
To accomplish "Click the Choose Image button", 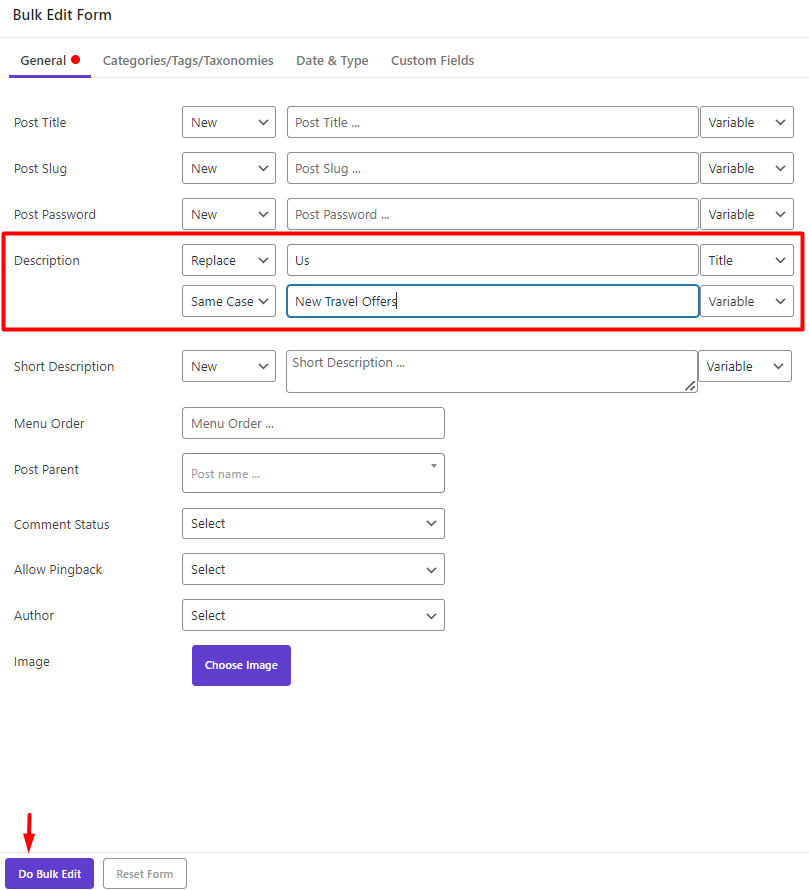I will click(241, 665).
